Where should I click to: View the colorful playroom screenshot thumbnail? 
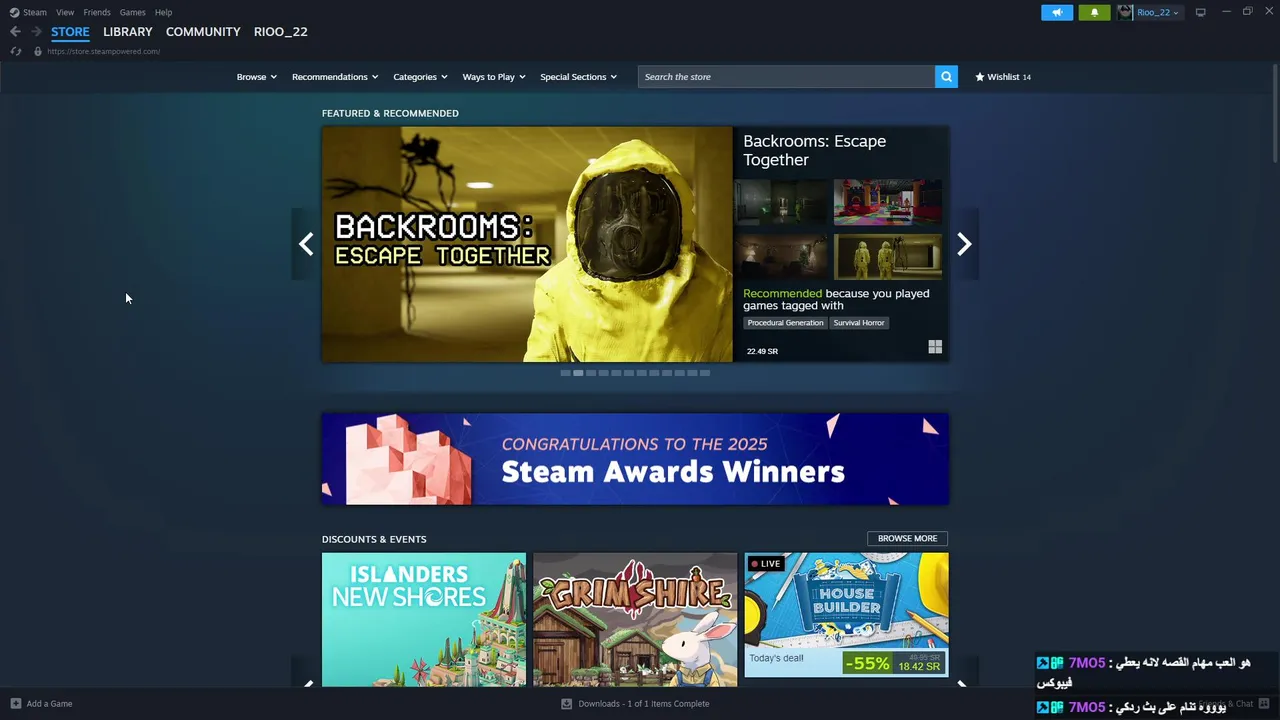pyautogui.click(x=888, y=203)
